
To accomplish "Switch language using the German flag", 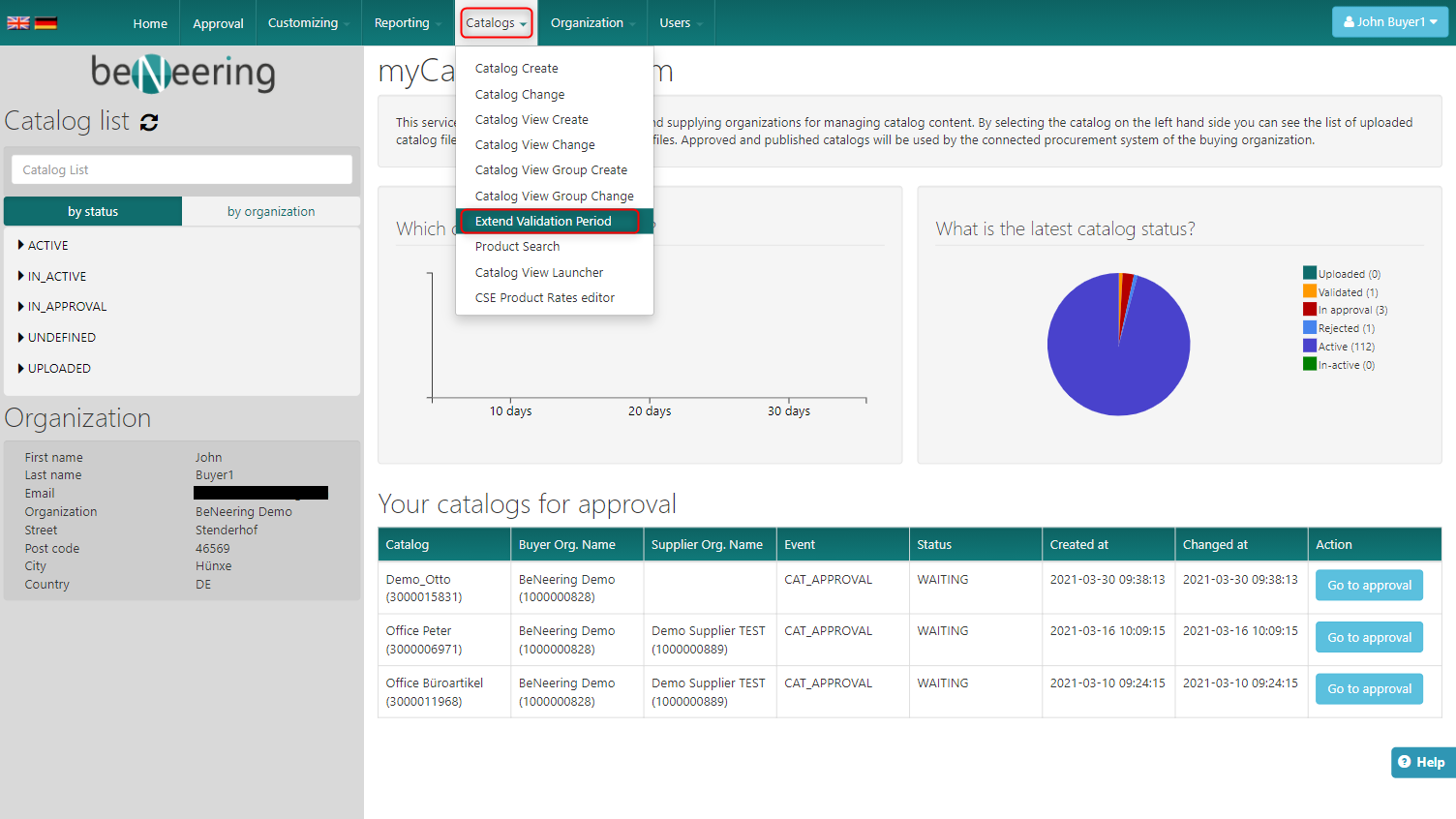I will [45, 23].
